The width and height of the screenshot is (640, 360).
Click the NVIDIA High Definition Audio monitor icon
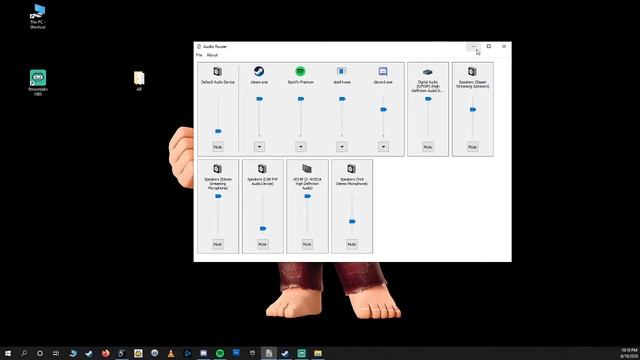click(307, 169)
